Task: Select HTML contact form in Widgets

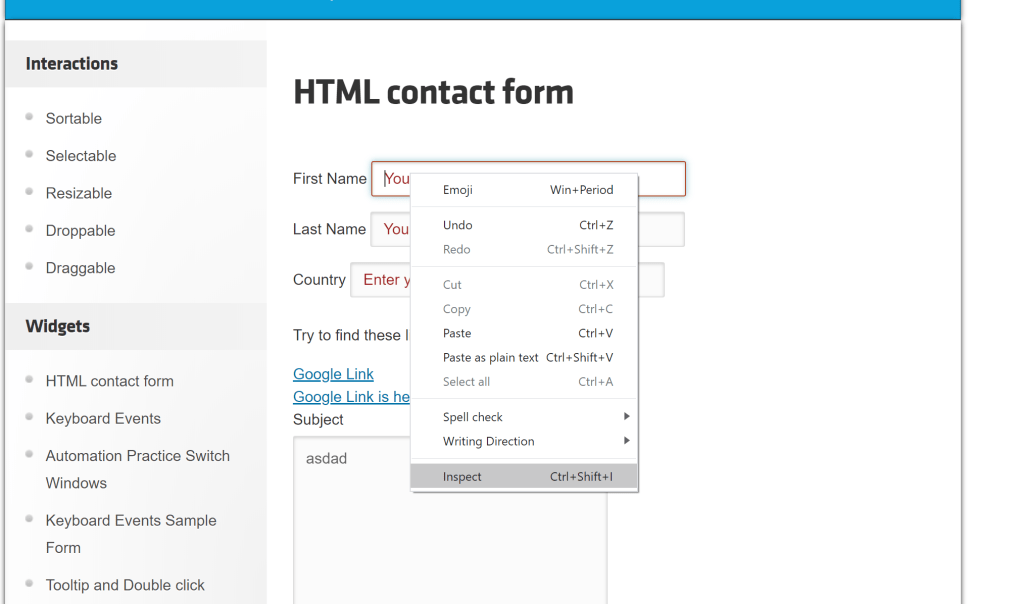Action: (x=110, y=381)
